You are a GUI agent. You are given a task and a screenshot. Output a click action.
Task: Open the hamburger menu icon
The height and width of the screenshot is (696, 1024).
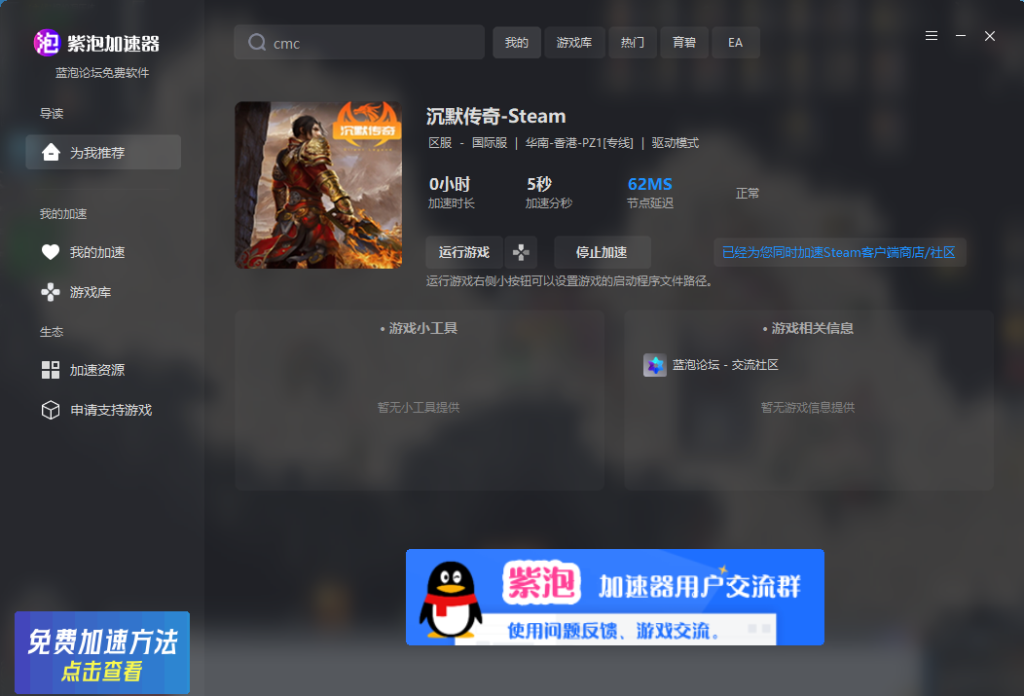click(x=931, y=36)
